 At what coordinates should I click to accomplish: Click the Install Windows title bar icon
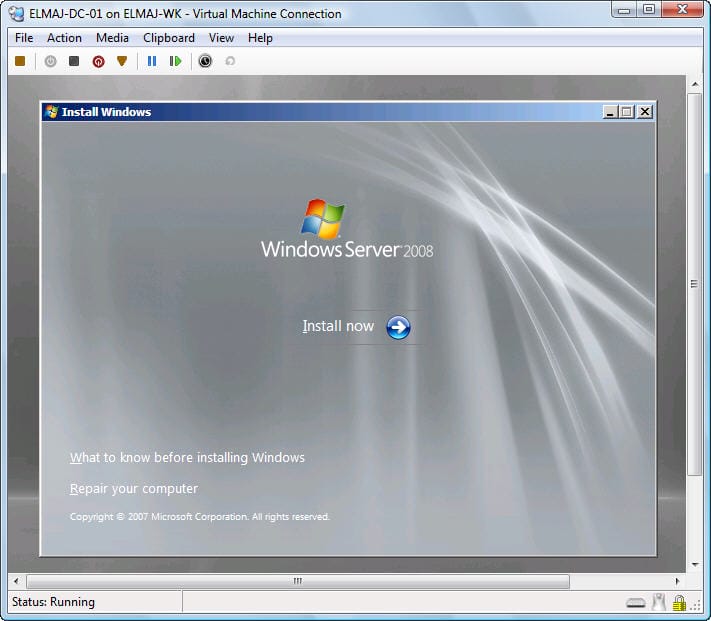52,112
